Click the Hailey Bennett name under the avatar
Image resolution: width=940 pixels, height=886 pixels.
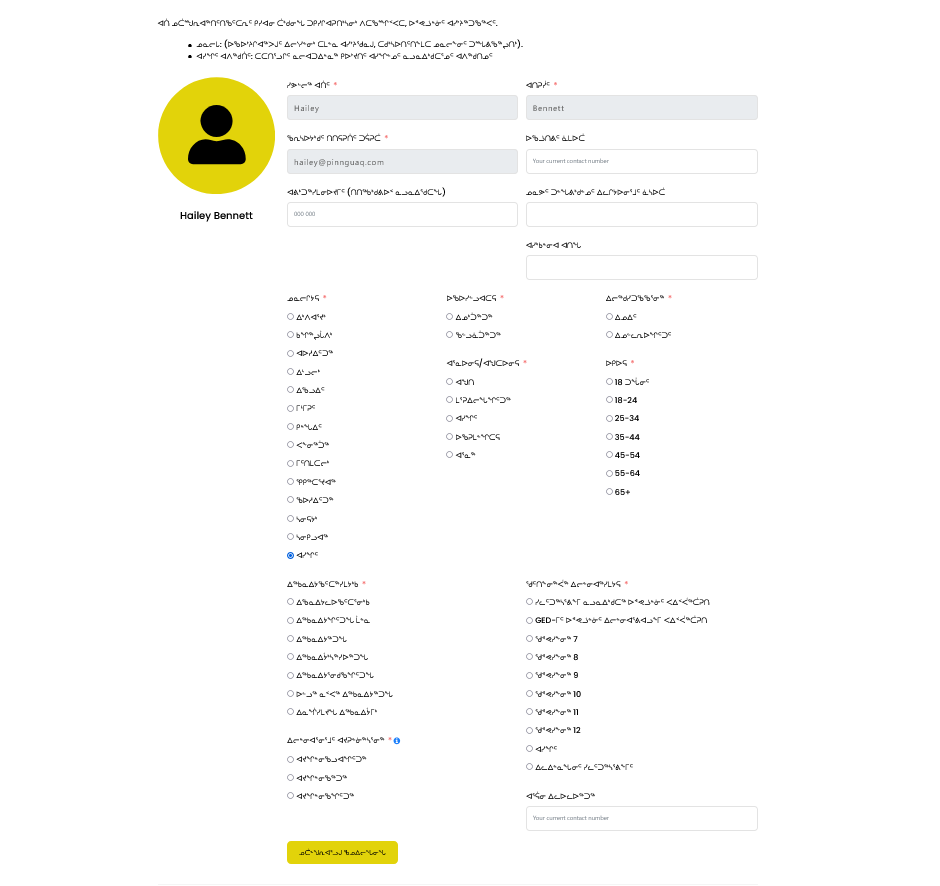(216, 216)
